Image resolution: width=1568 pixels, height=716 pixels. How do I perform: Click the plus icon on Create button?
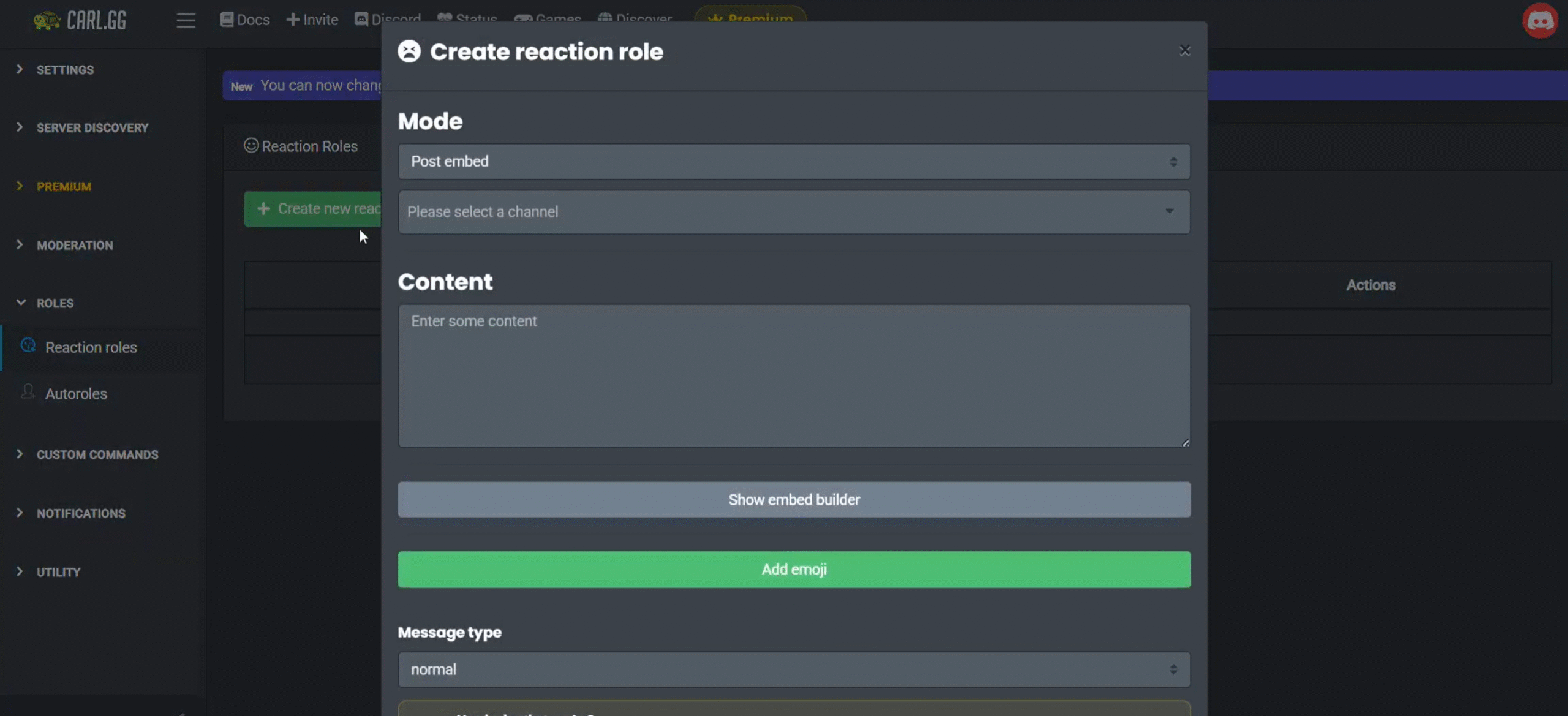tap(263, 209)
